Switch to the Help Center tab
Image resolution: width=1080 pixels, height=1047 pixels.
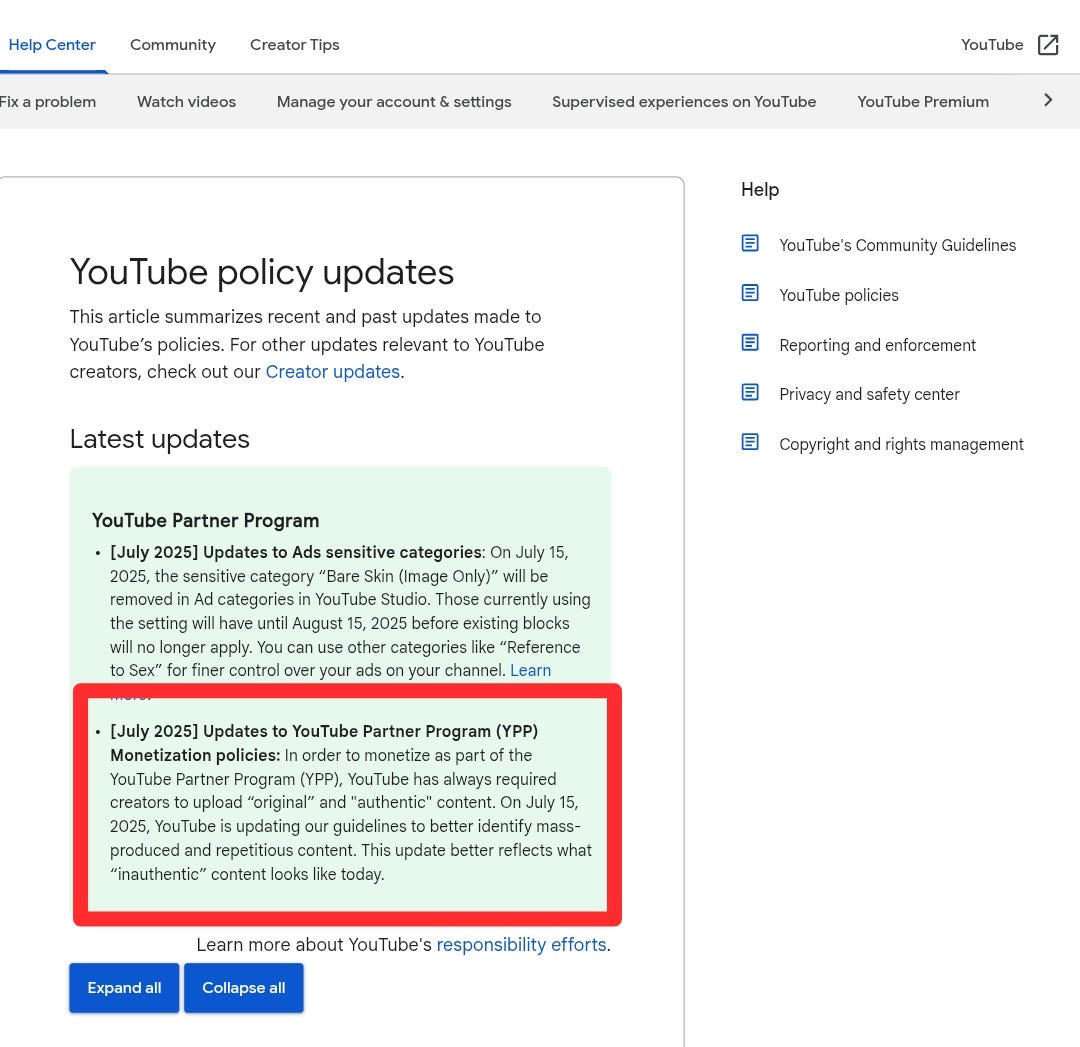52,45
